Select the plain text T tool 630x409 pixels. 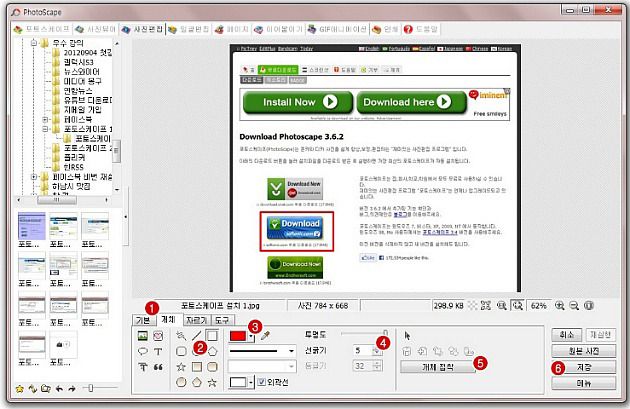(158, 352)
